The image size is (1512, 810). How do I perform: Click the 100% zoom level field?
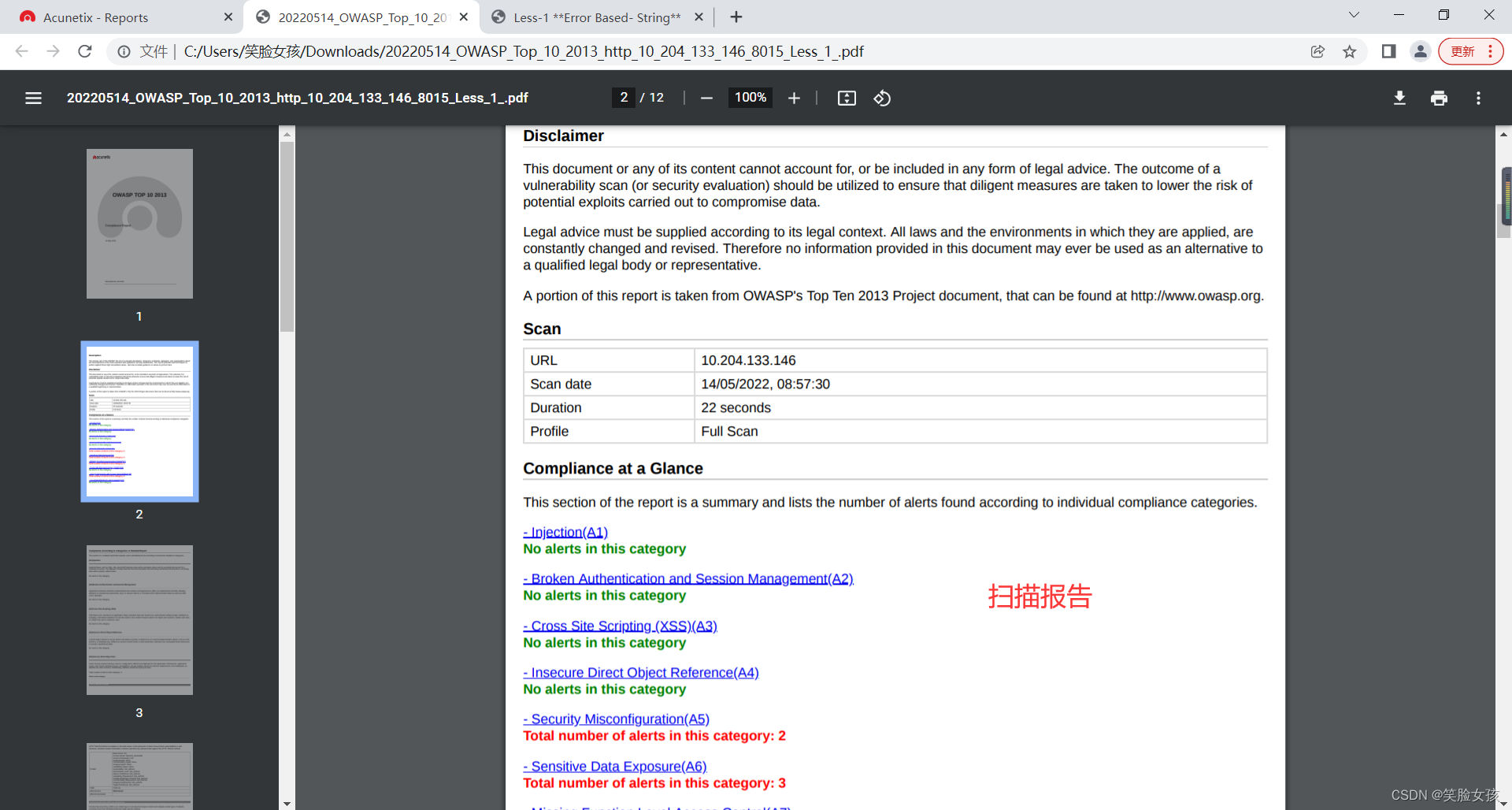pyautogui.click(x=750, y=98)
